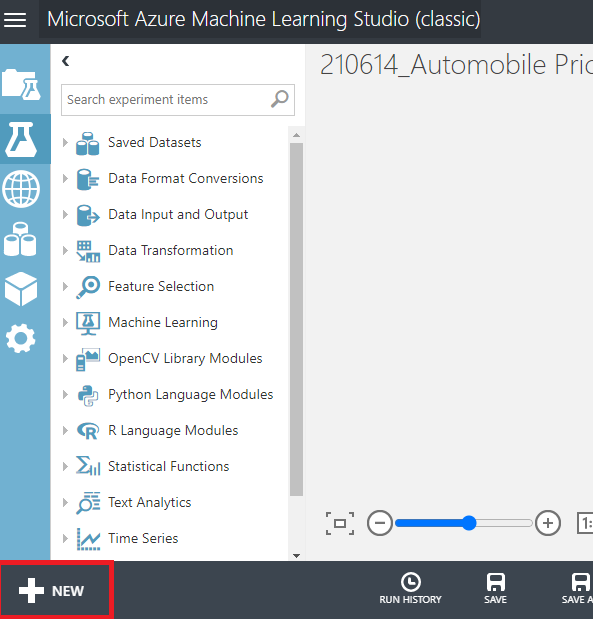
Task: Select the Experiments flask sidebar icon
Action: tap(21, 139)
